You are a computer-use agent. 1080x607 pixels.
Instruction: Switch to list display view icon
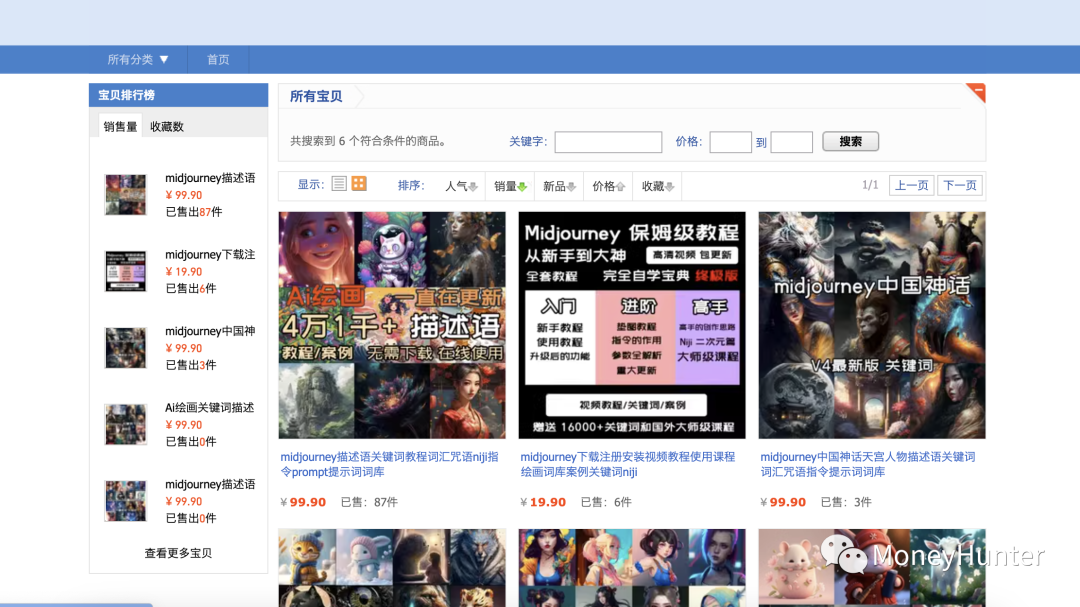click(339, 184)
